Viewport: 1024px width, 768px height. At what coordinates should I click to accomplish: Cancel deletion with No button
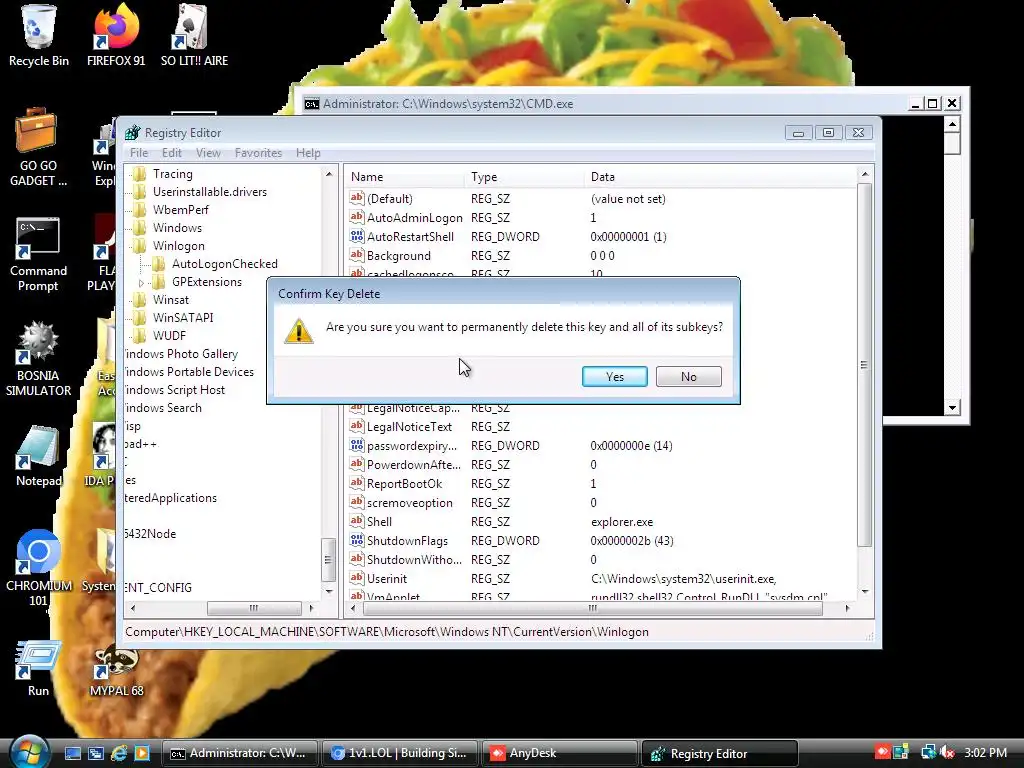tap(688, 376)
